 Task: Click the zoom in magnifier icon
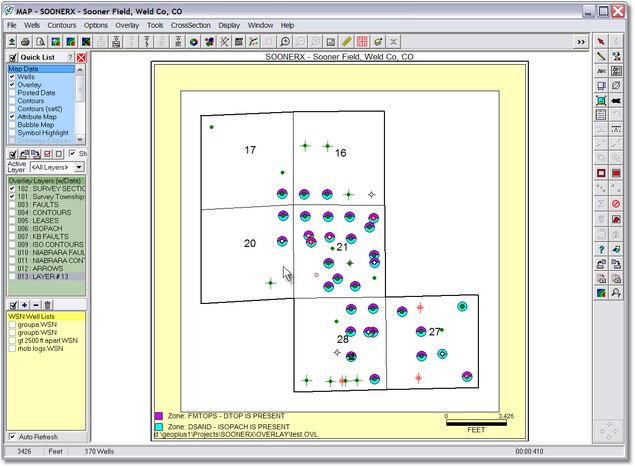coord(285,42)
